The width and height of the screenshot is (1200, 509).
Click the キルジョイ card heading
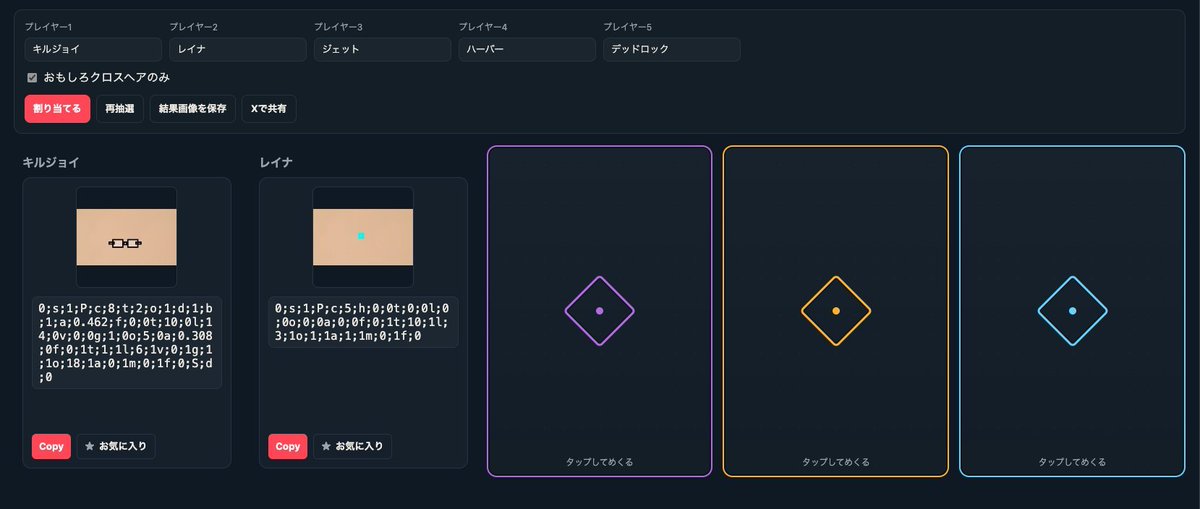[x=51, y=162]
